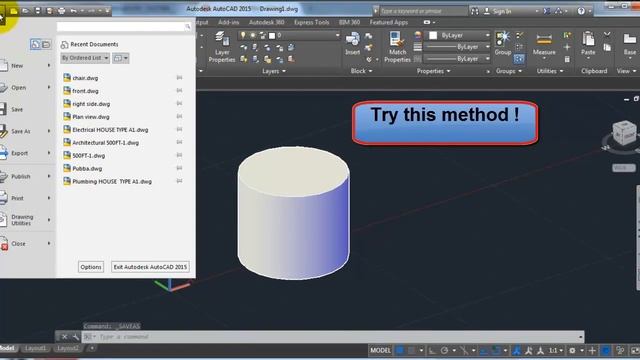Toggle layer 0 lightbulb on/off icon
The image size is (640, 360).
coord(243,36)
